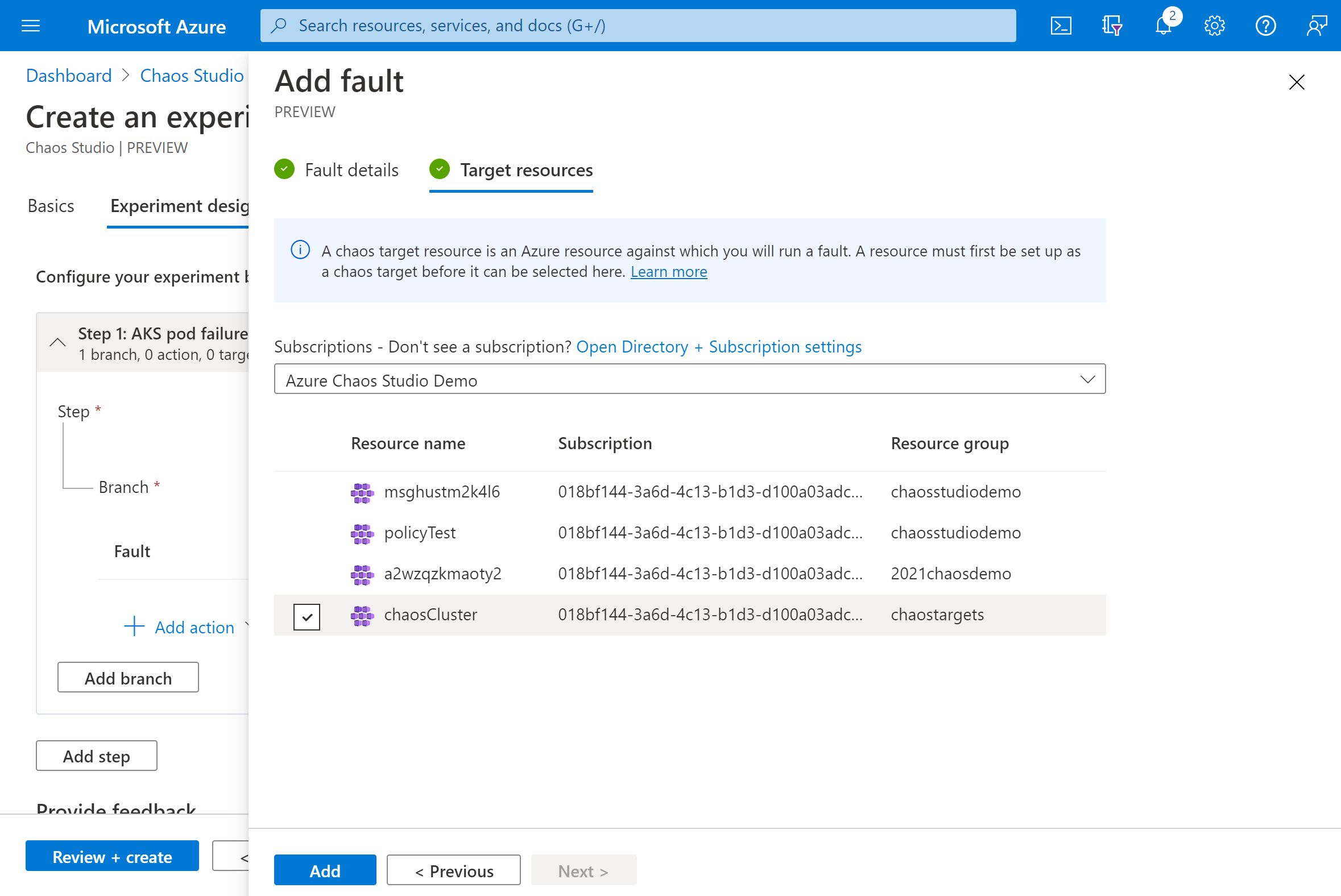The image size is (1341, 896).
Task: Click the AKS cluster icon for chaosCluster
Action: (x=362, y=614)
